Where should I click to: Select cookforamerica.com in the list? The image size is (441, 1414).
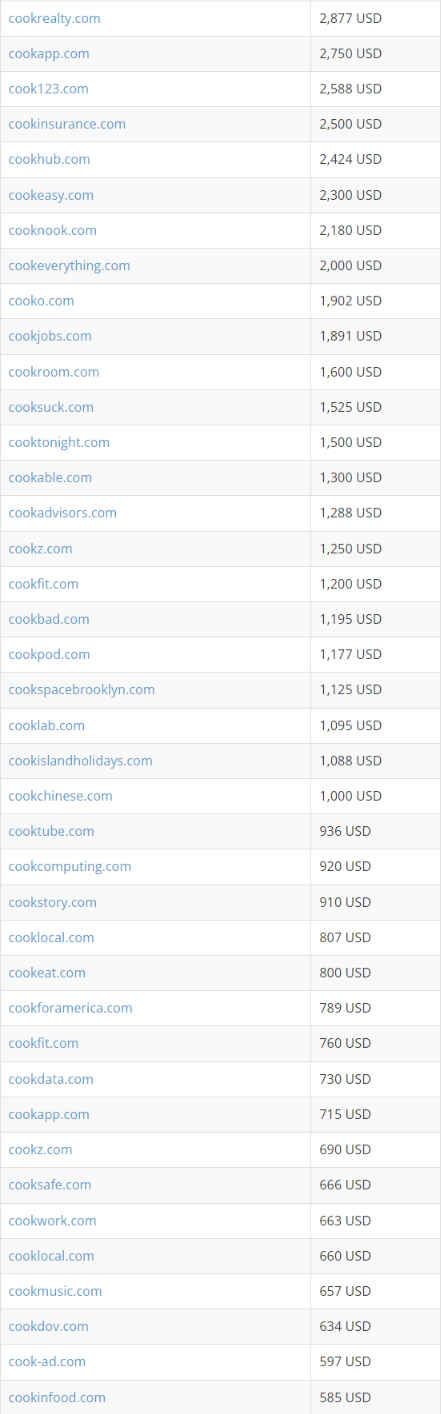(70, 1008)
